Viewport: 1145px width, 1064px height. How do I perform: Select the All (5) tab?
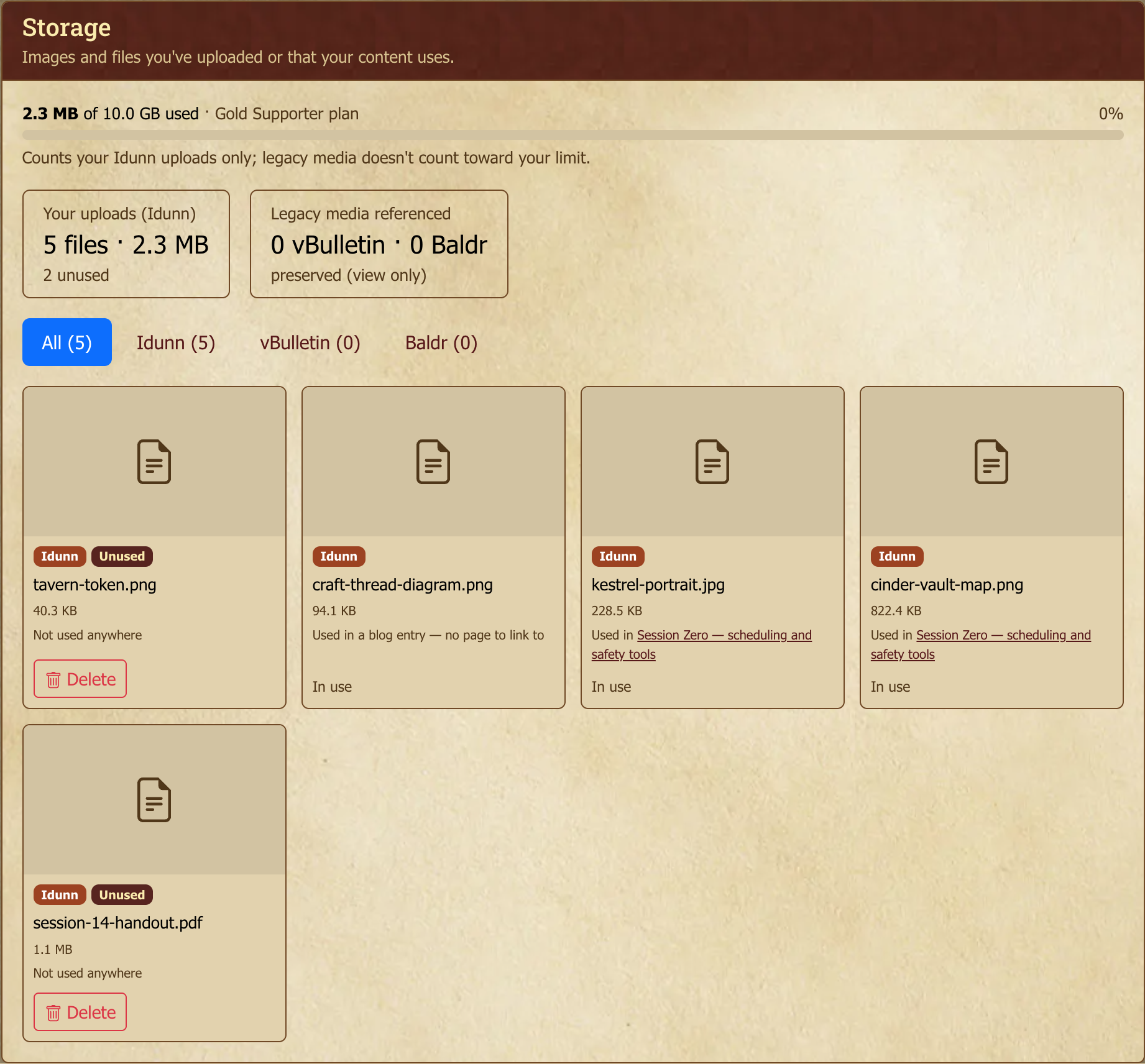pyautogui.click(x=67, y=342)
